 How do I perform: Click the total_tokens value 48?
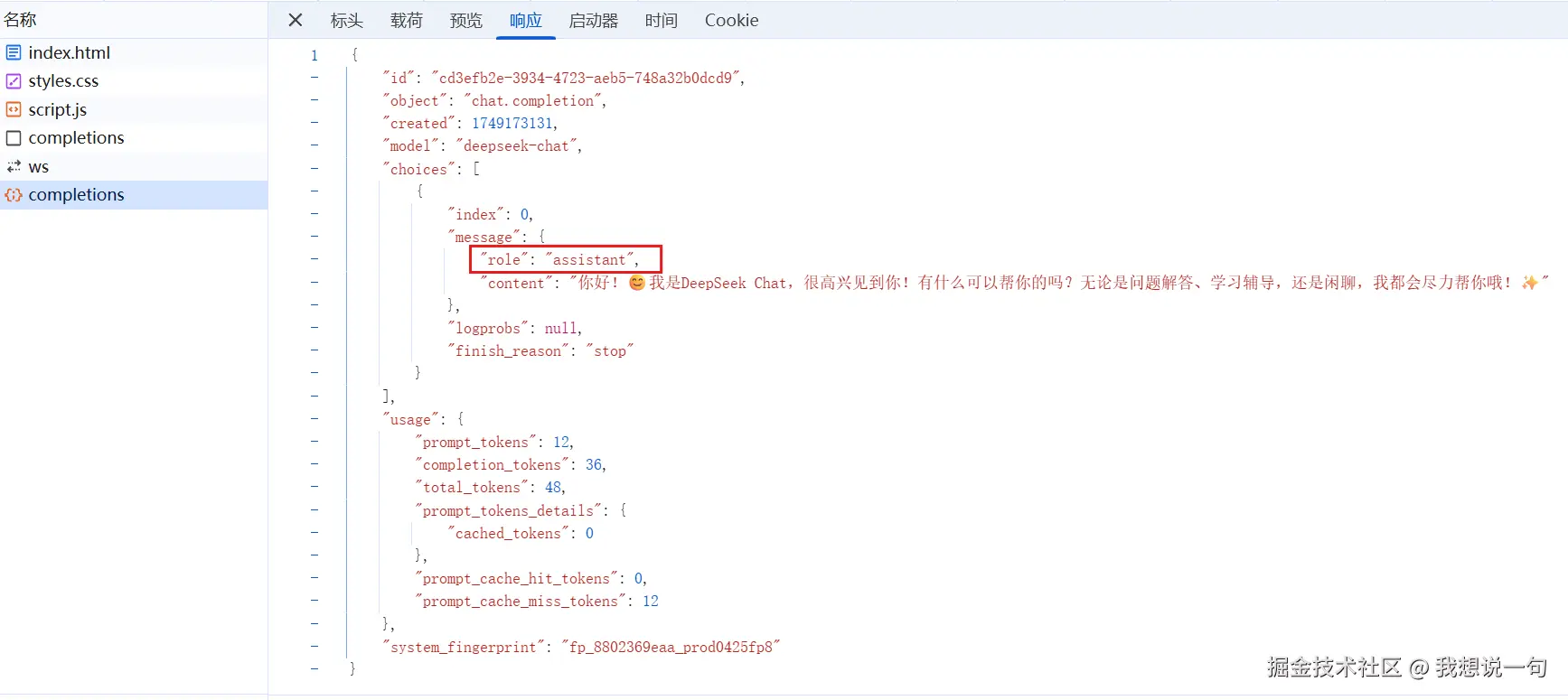553,487
